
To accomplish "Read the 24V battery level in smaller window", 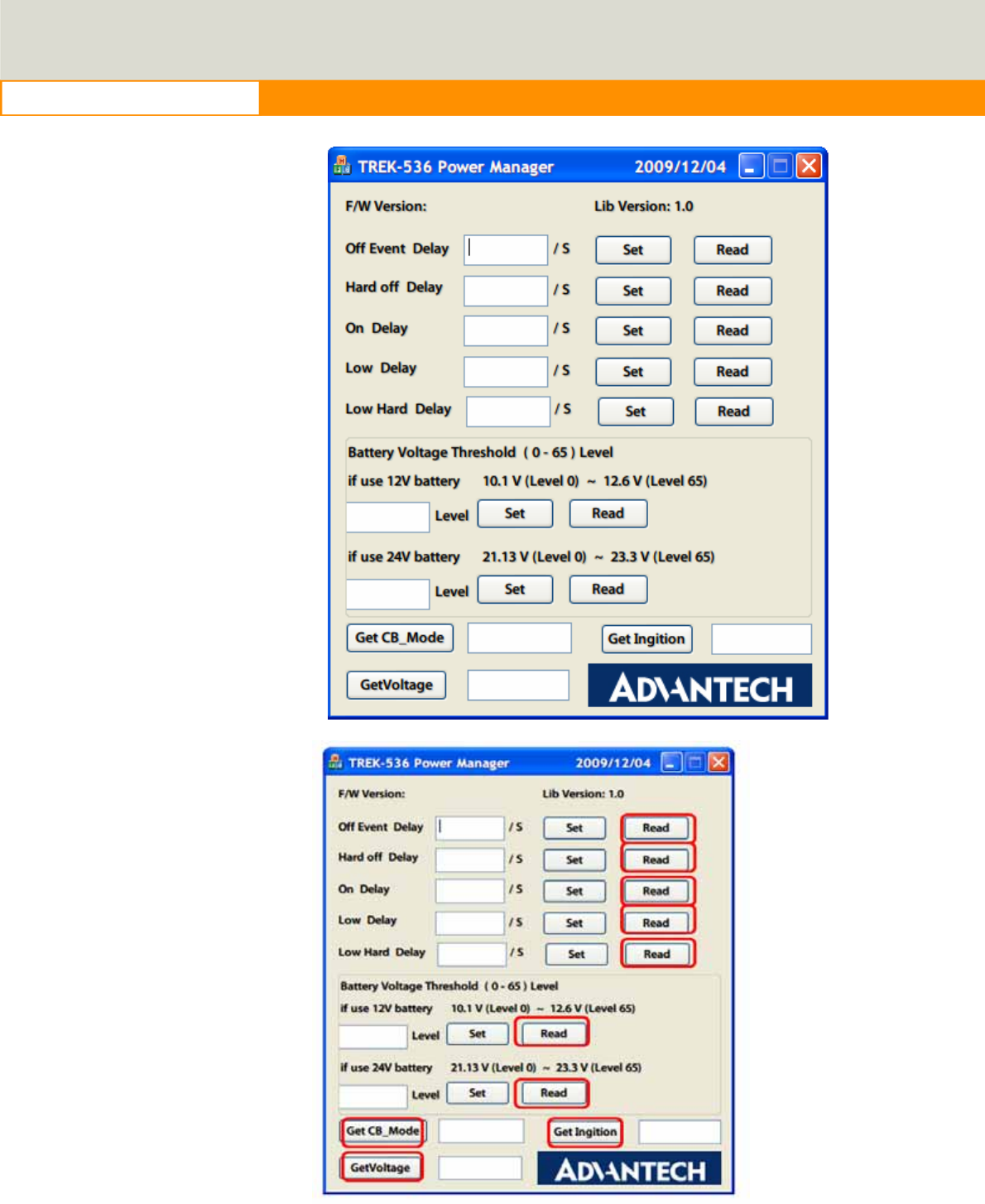I will click(554, 1093).
